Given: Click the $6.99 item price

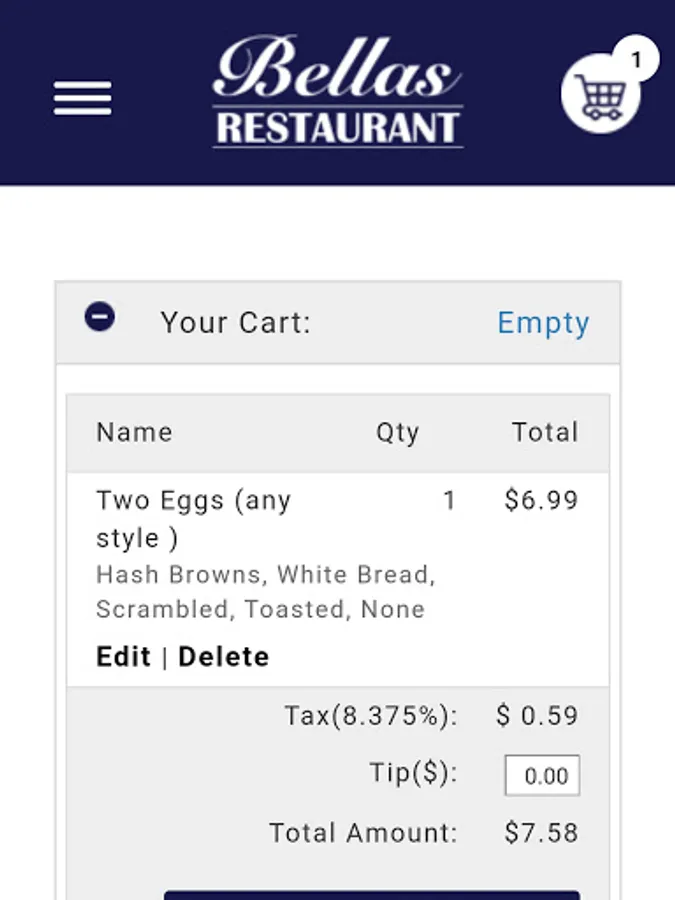Looking at the screenshot, I should (x=541, y=500).
